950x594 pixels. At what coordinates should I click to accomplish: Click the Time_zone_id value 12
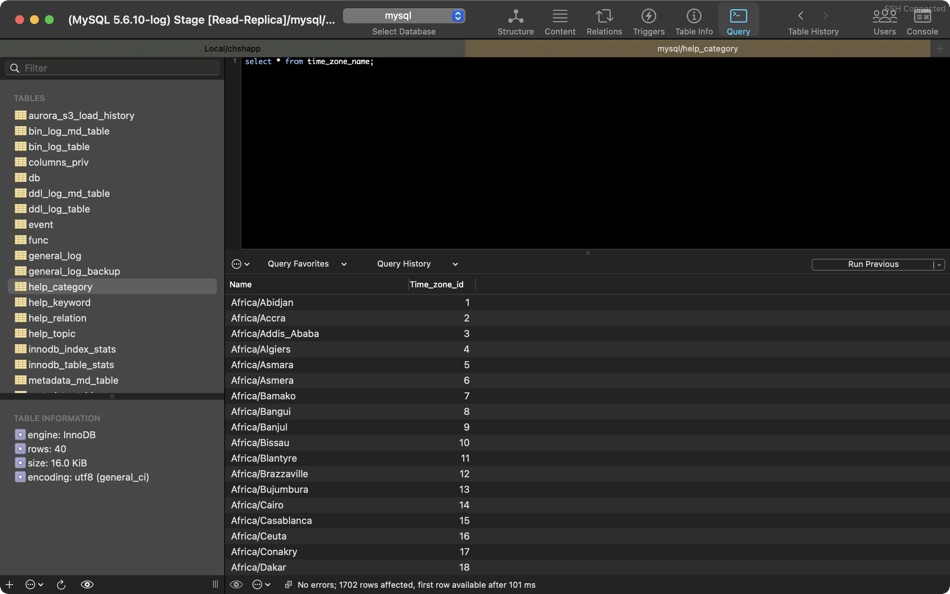click(x=464, y=474)
